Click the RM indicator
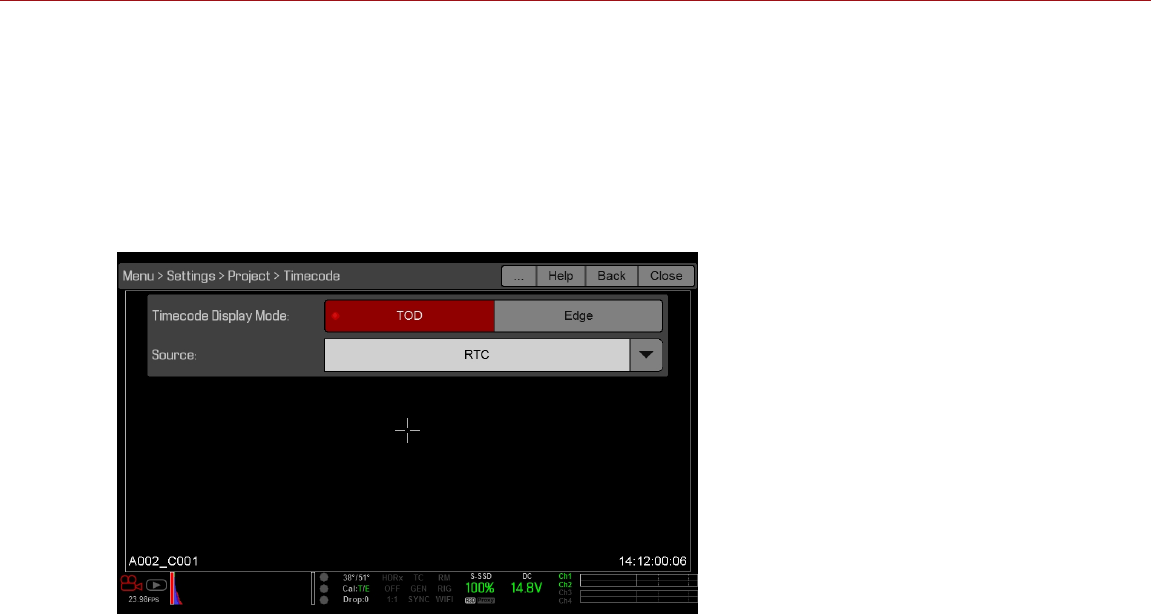 [444, 578]
